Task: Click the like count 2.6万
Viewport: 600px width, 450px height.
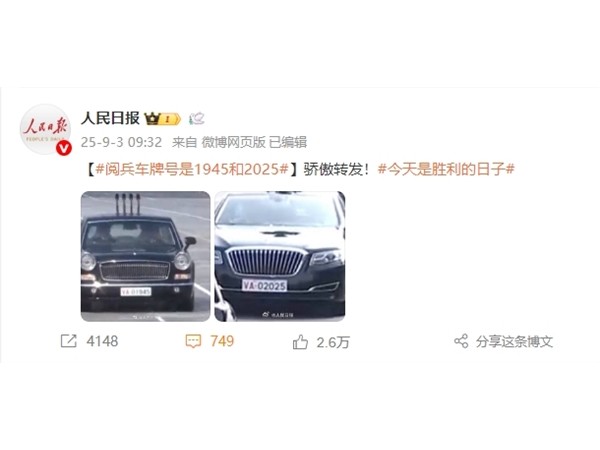Action: (x=333, y=342)
